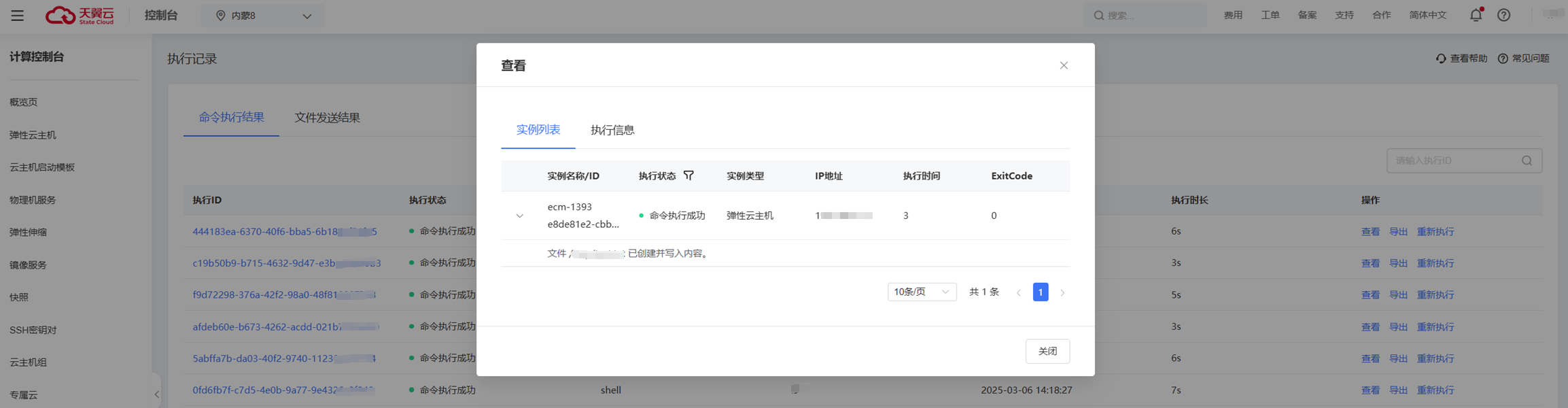Open execution ID starting 0fd6fb7f

[x=283, y=390]
